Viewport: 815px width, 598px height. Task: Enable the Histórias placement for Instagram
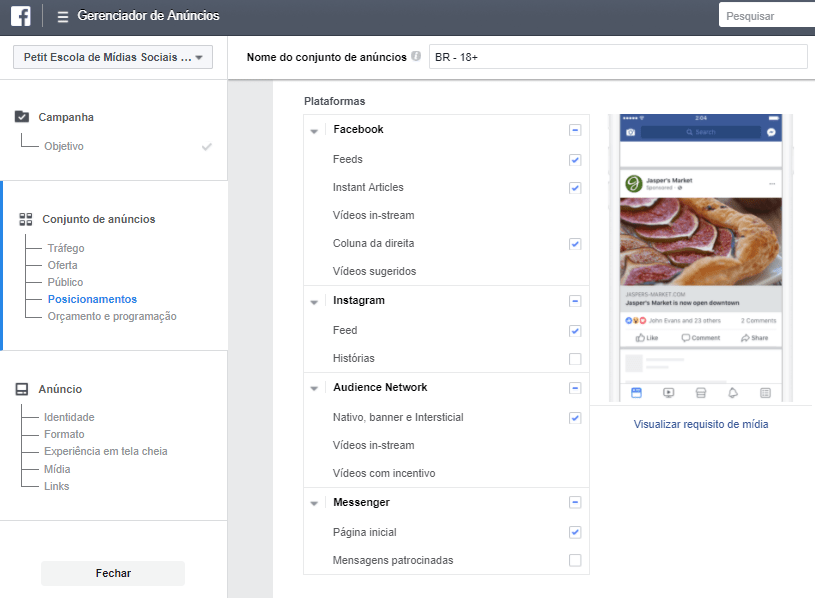pyautogui.click(x=575, y=358)
